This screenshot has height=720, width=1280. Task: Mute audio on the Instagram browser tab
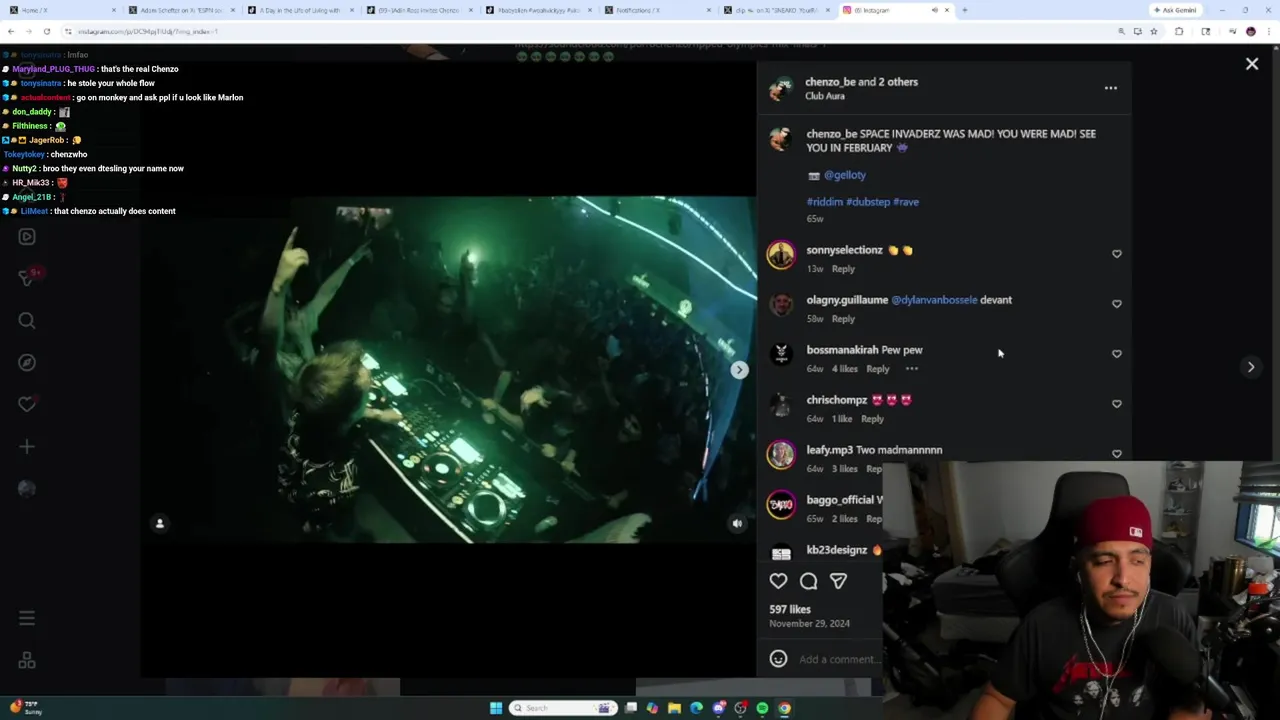click(x=934, y=10)
